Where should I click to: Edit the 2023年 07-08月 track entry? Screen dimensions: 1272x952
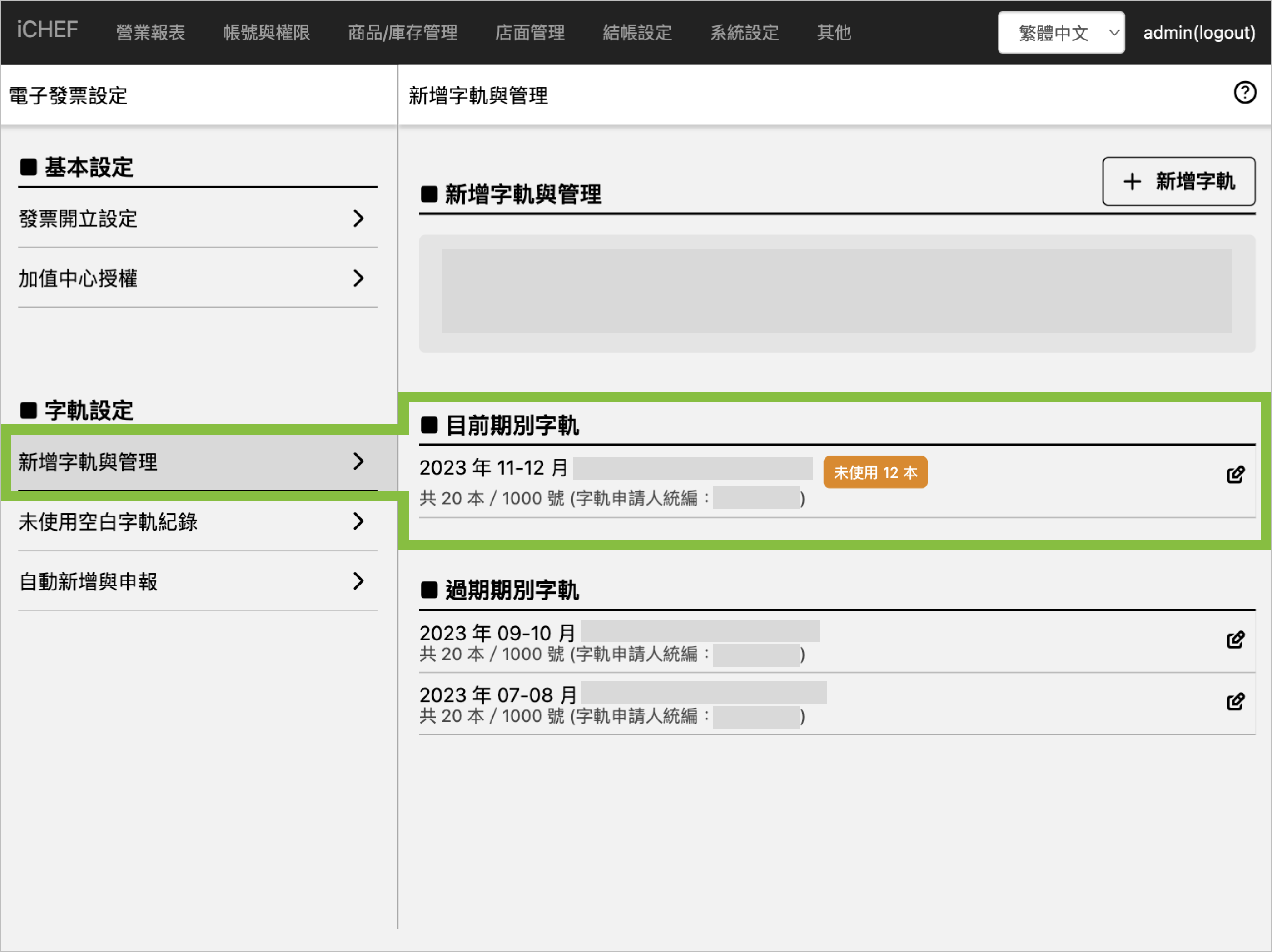(x=1235, y=701)
